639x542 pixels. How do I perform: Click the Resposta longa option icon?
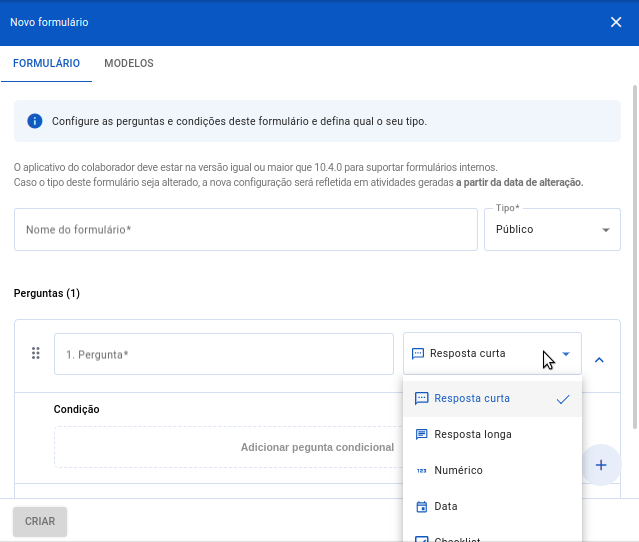coord(421,435)
